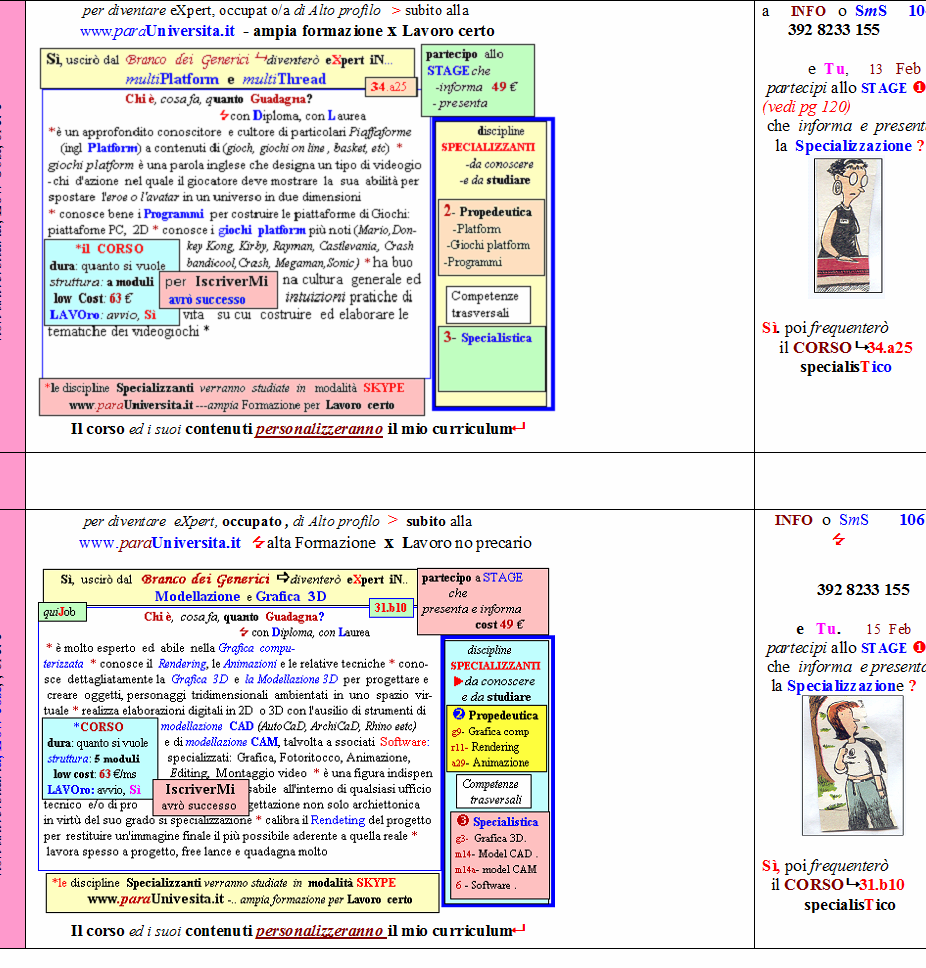Click 'g9- Grafica comp' in yellow Propedeutica box
Viewport: 926px width, 968px height.
490,732
